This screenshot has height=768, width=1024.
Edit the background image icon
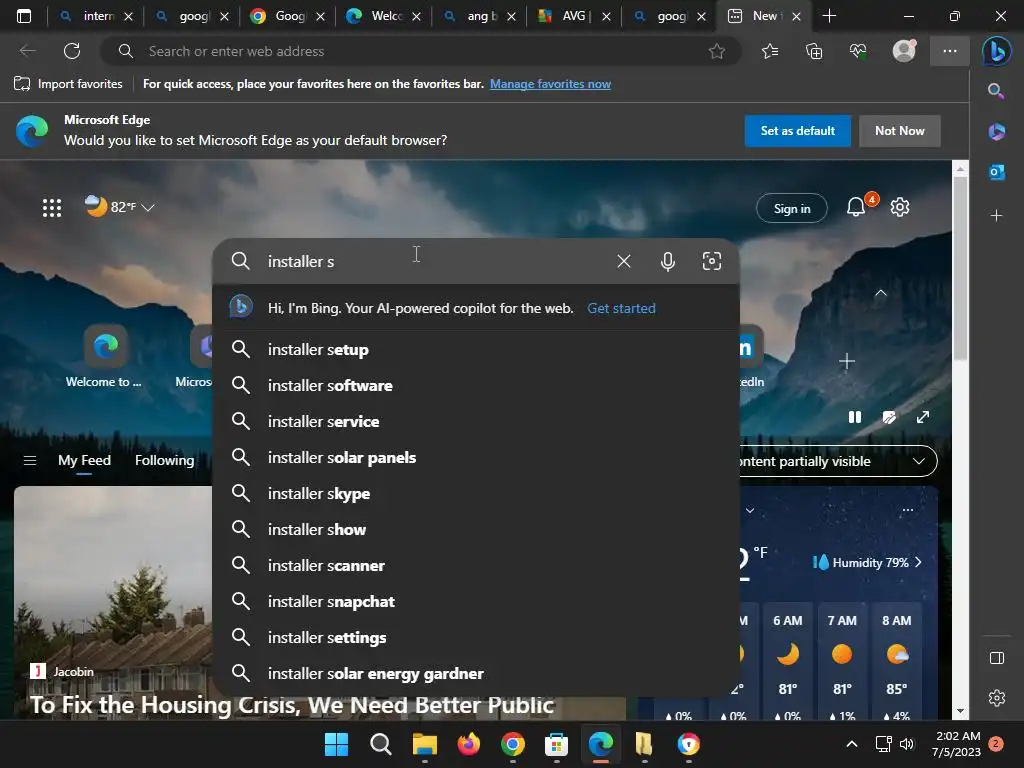point(889,417)
